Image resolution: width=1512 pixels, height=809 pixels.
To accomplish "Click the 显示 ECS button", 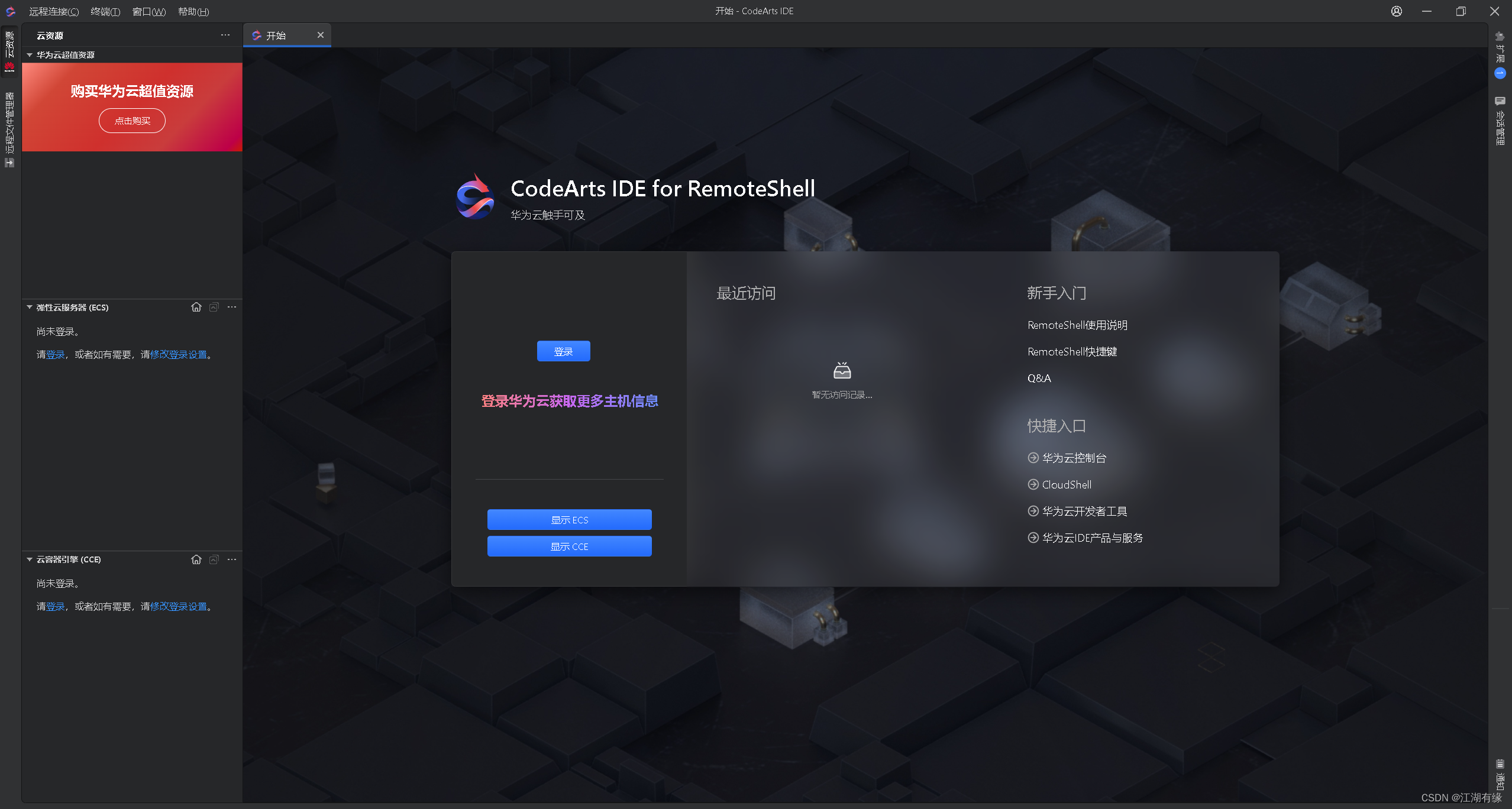I will (x=569, y=520).
